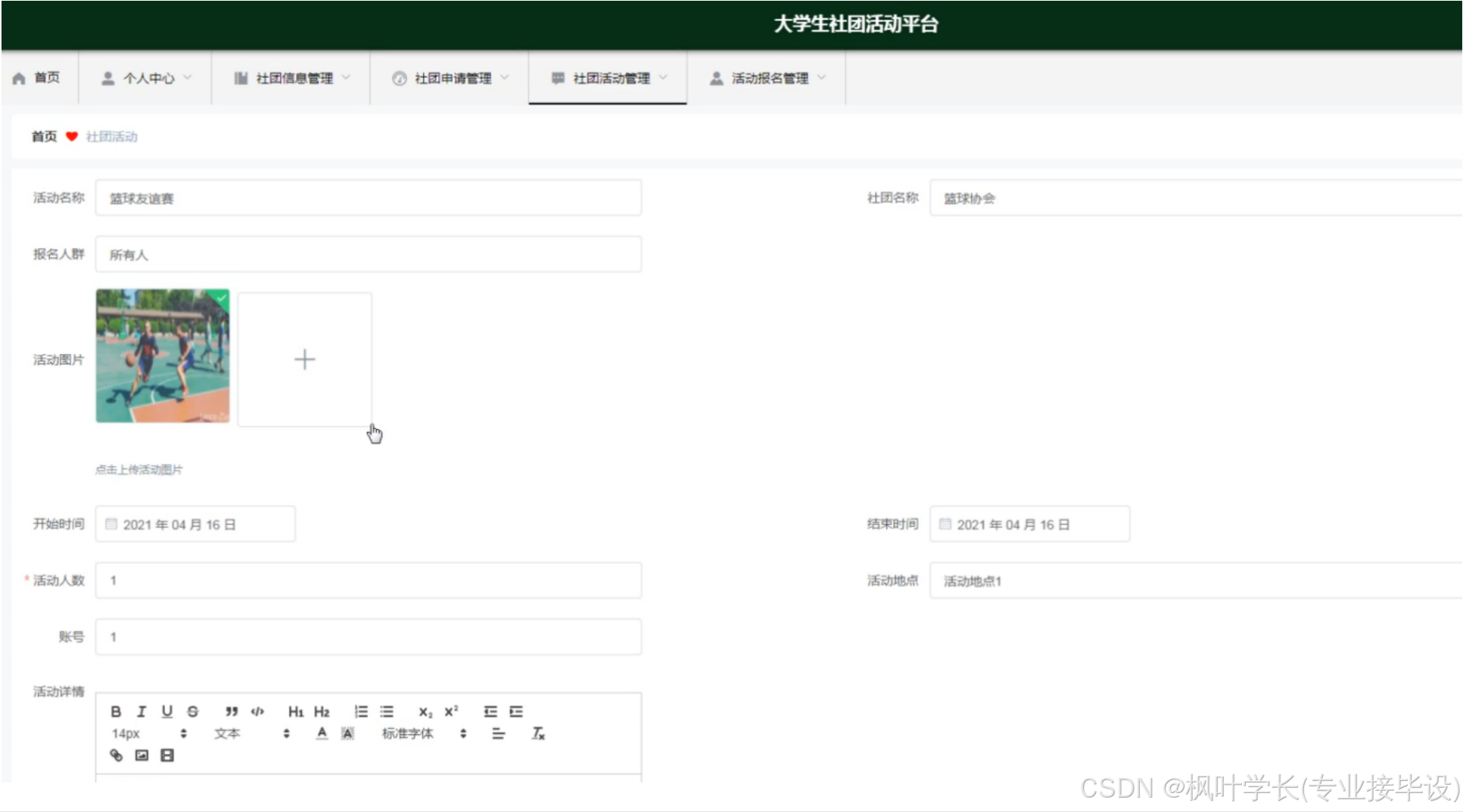Expand the 活动报名管理 menu
Image resolution: width=1463 pixels, height=812 pixels.
tap(767, 78)
